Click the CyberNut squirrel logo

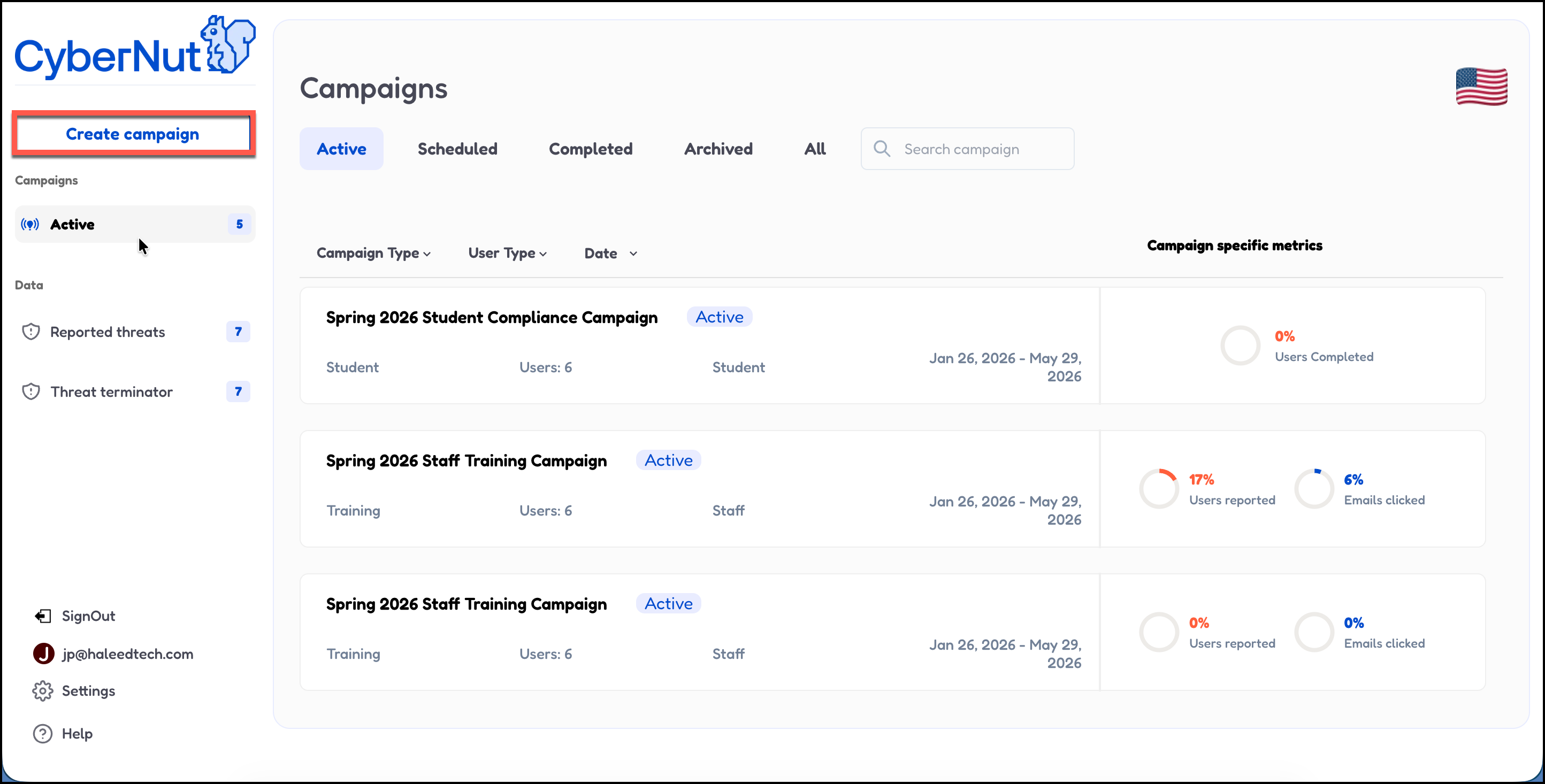point(227,45)
